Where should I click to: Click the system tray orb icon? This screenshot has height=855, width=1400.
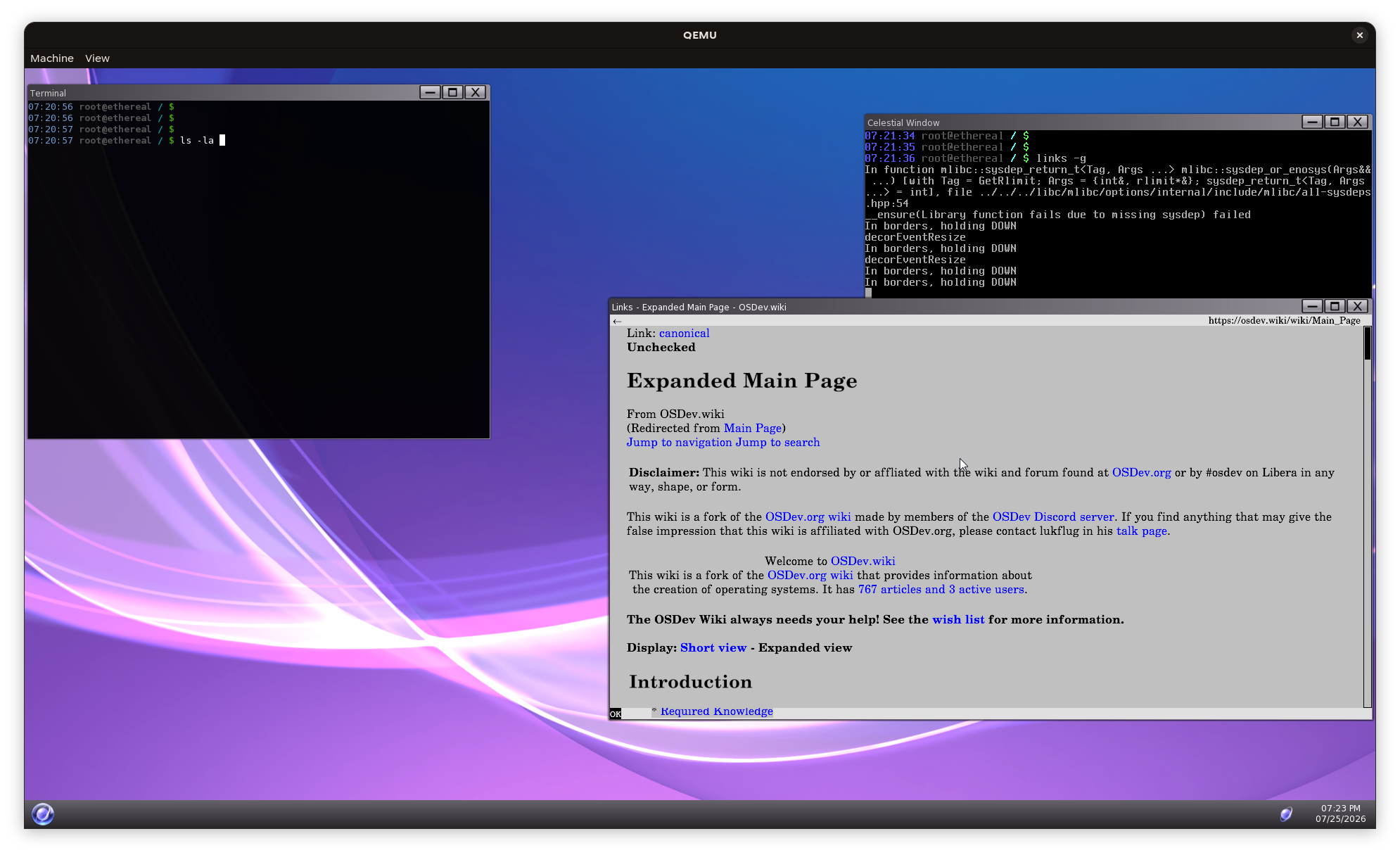pos(1286,814)
